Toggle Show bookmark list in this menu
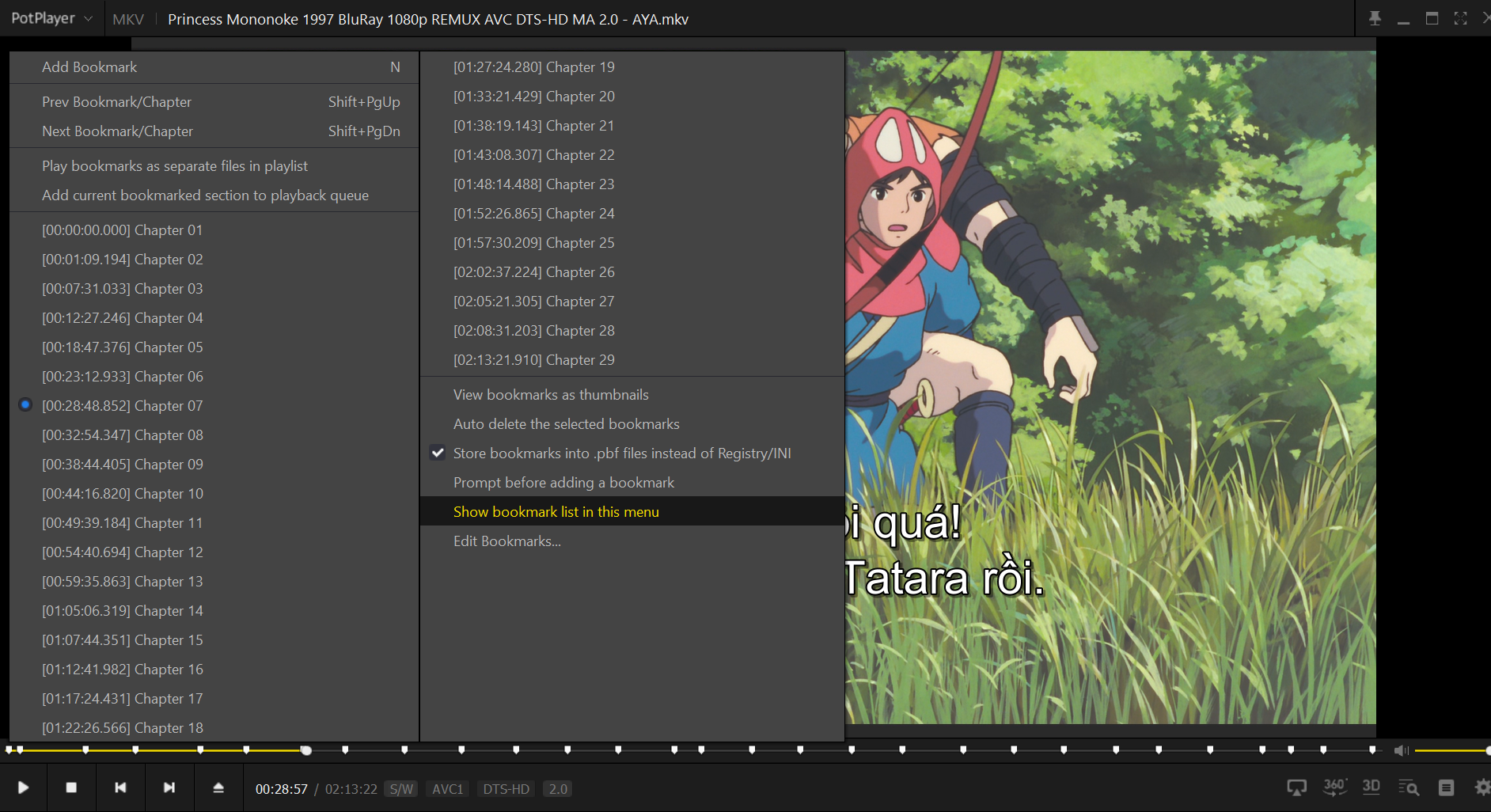The image size is (1491, 812). [x=632, y=512]
